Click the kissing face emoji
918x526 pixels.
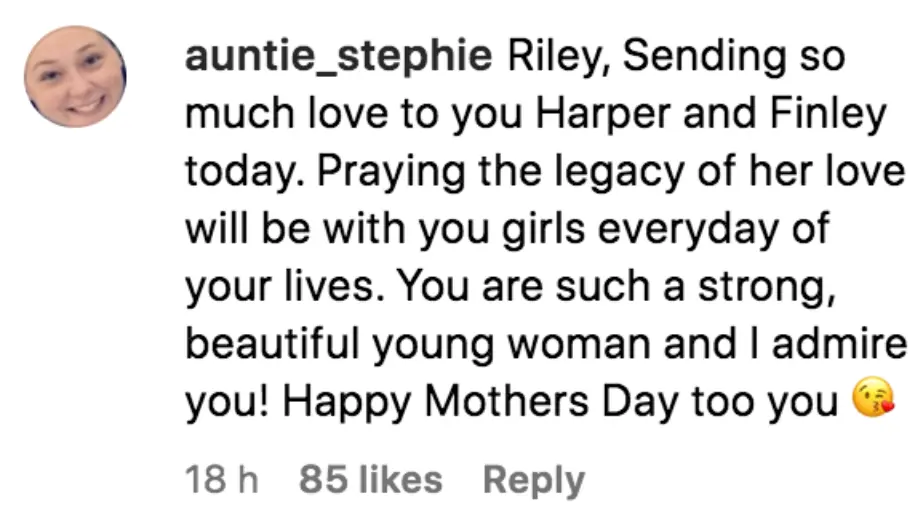click(871, 402)
